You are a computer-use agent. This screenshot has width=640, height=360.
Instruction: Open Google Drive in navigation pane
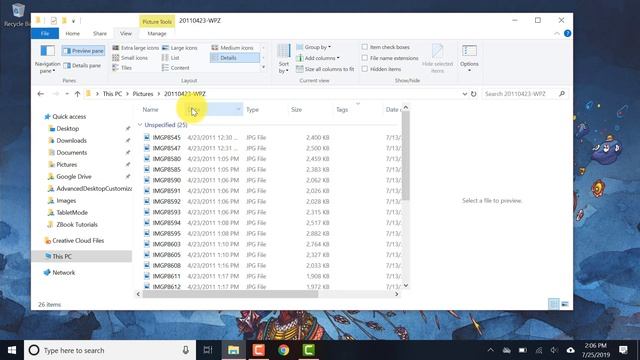point(73,176)
